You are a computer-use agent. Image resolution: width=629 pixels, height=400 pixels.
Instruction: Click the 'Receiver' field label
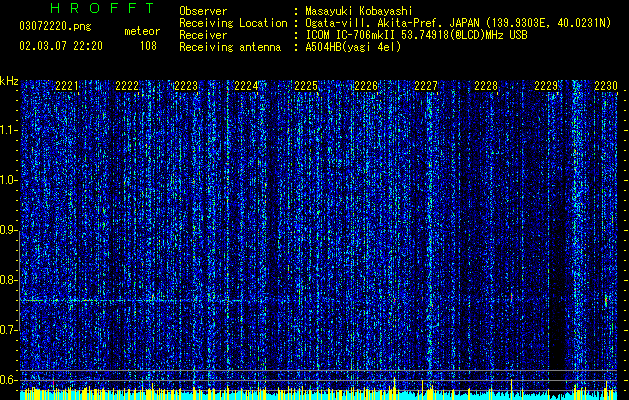[203, 35]
